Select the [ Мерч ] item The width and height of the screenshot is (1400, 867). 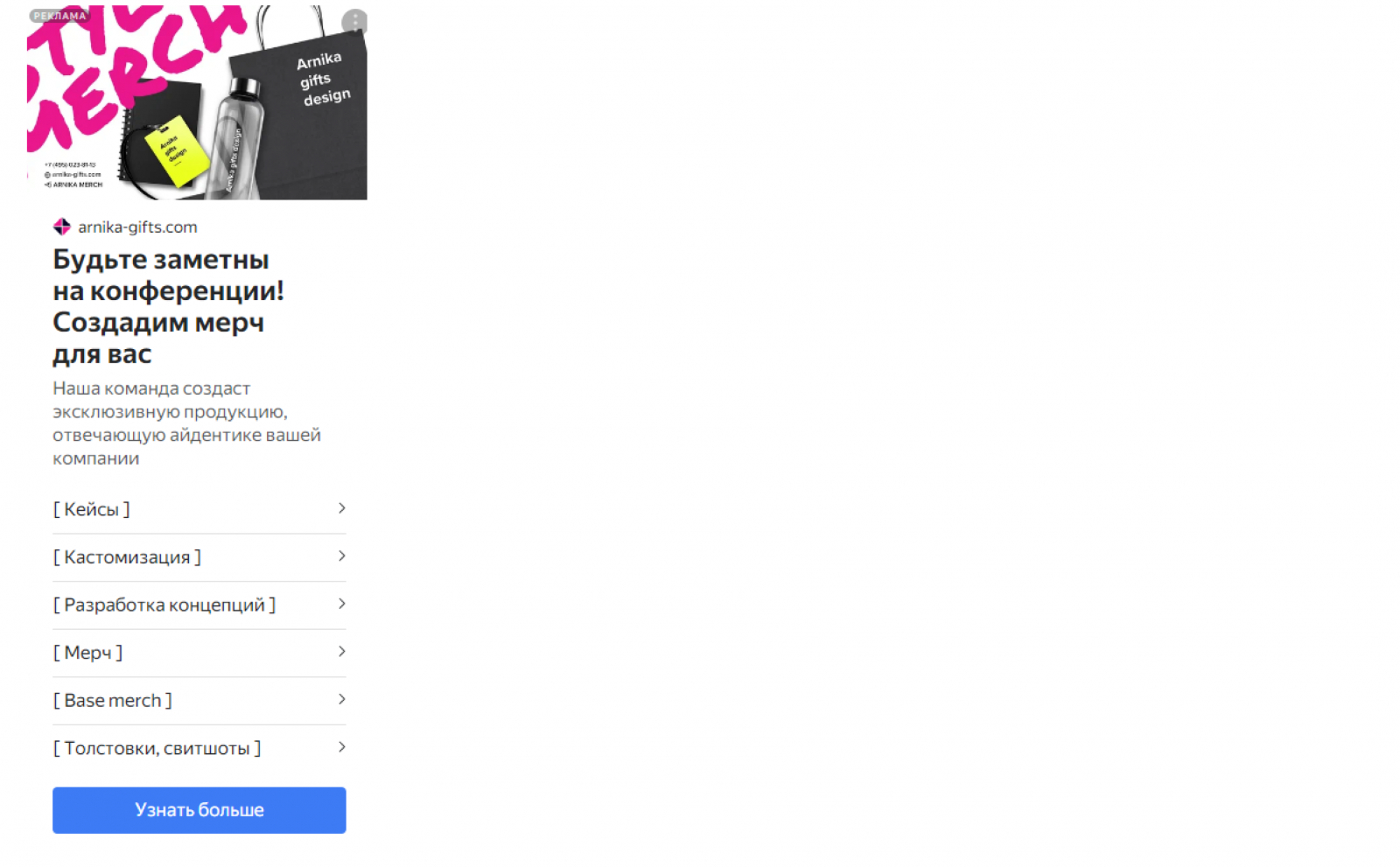point(199,653)
